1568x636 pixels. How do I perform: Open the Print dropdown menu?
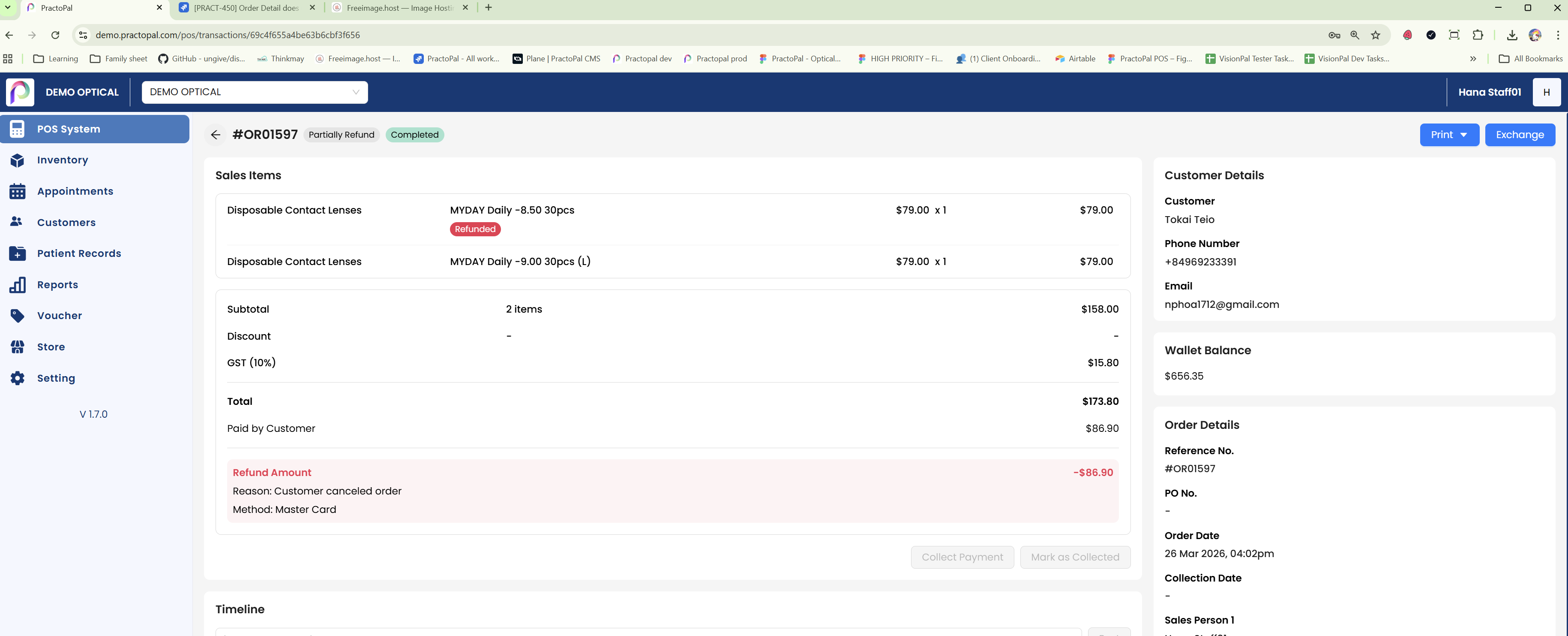[1449, 135]
